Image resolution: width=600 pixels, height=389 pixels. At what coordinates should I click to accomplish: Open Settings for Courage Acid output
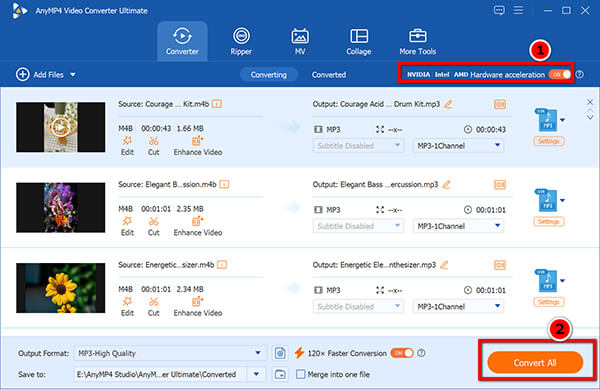[548, 141]
